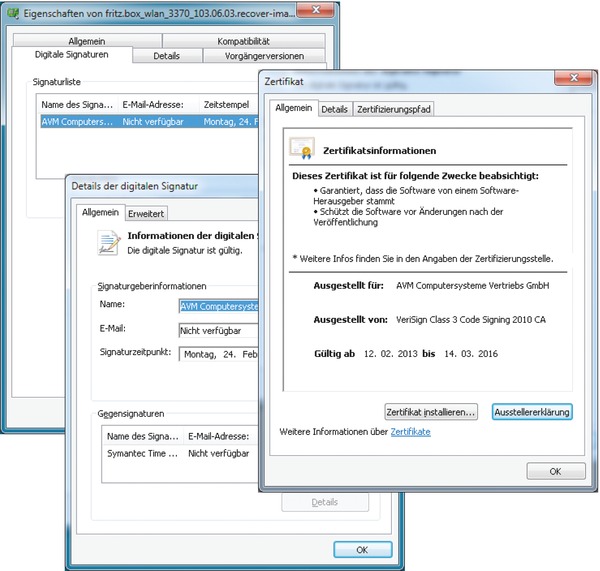
Task: Click VeriSign Class 3 Code Signing 2010 CA
Action: click(471, 320)
